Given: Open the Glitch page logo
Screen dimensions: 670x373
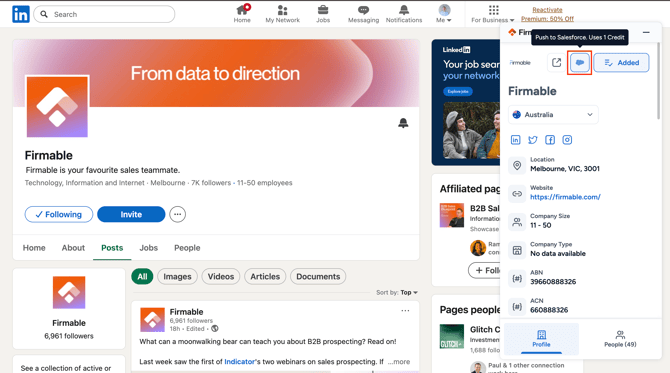Looking at the screenshot, I should point(452,337).
